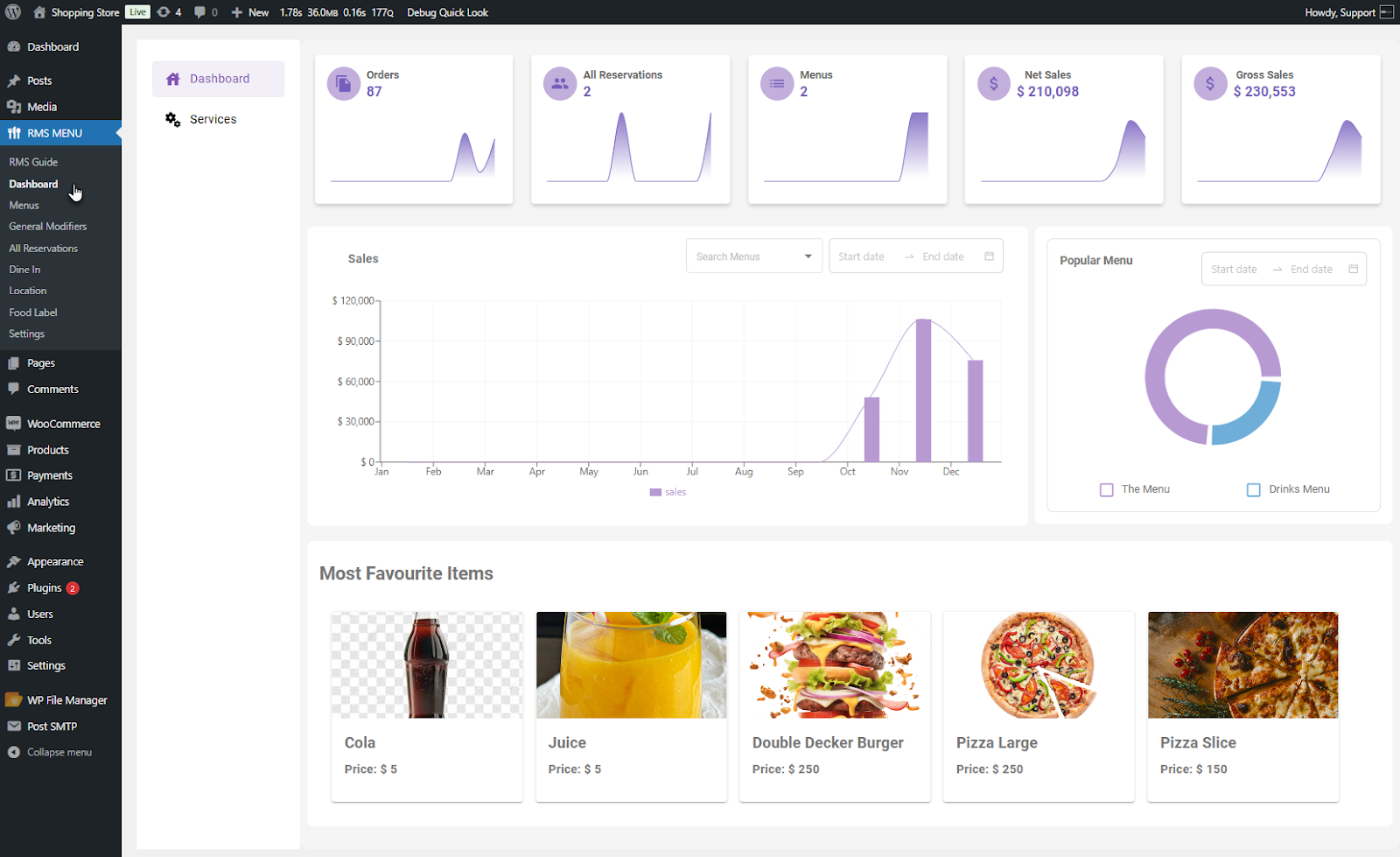1400x857 pixels.
Task: Open the WooCommerce sidebar icon
Action: click(15, 423)
